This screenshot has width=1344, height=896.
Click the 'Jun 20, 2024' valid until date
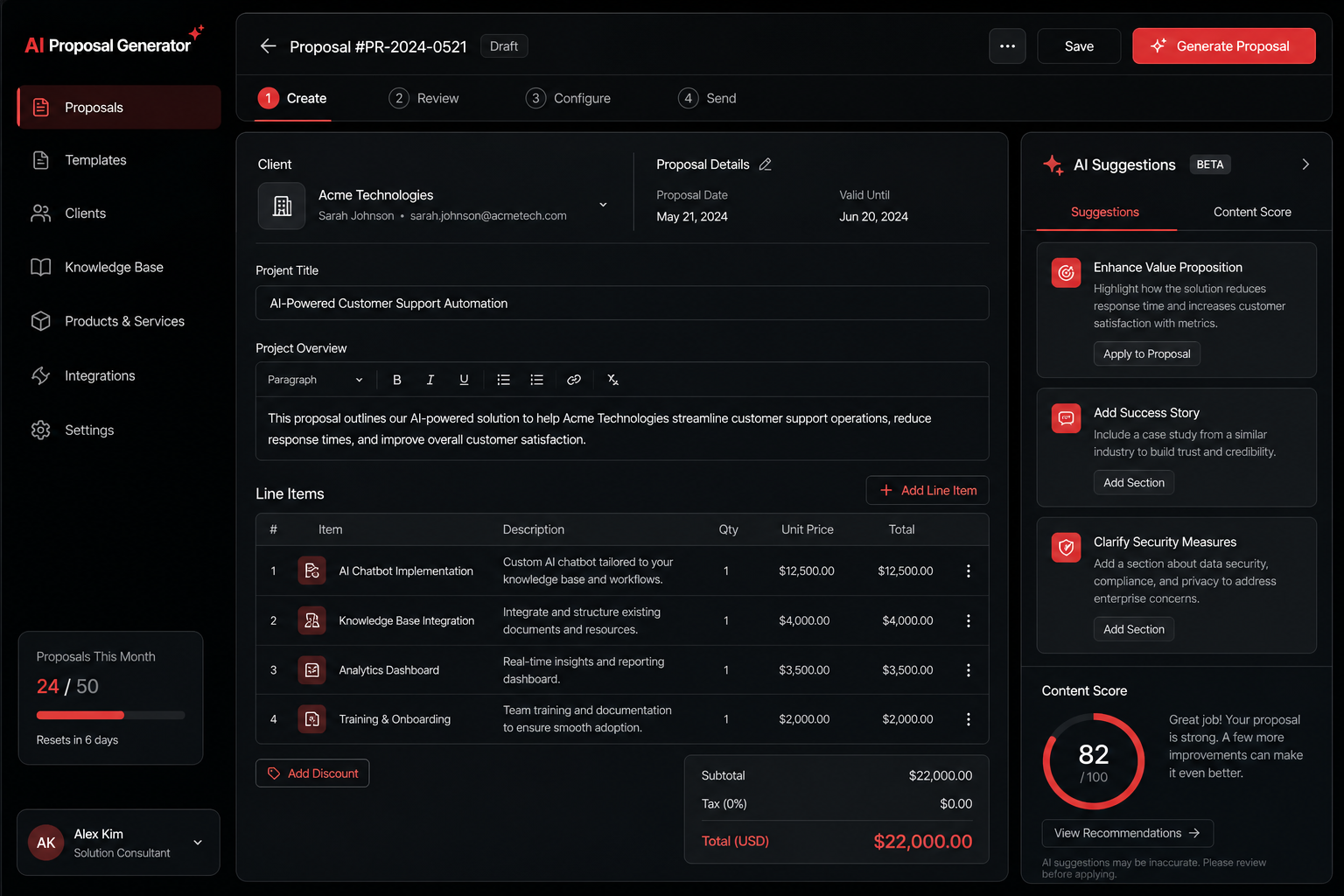[x=873, y=217]
